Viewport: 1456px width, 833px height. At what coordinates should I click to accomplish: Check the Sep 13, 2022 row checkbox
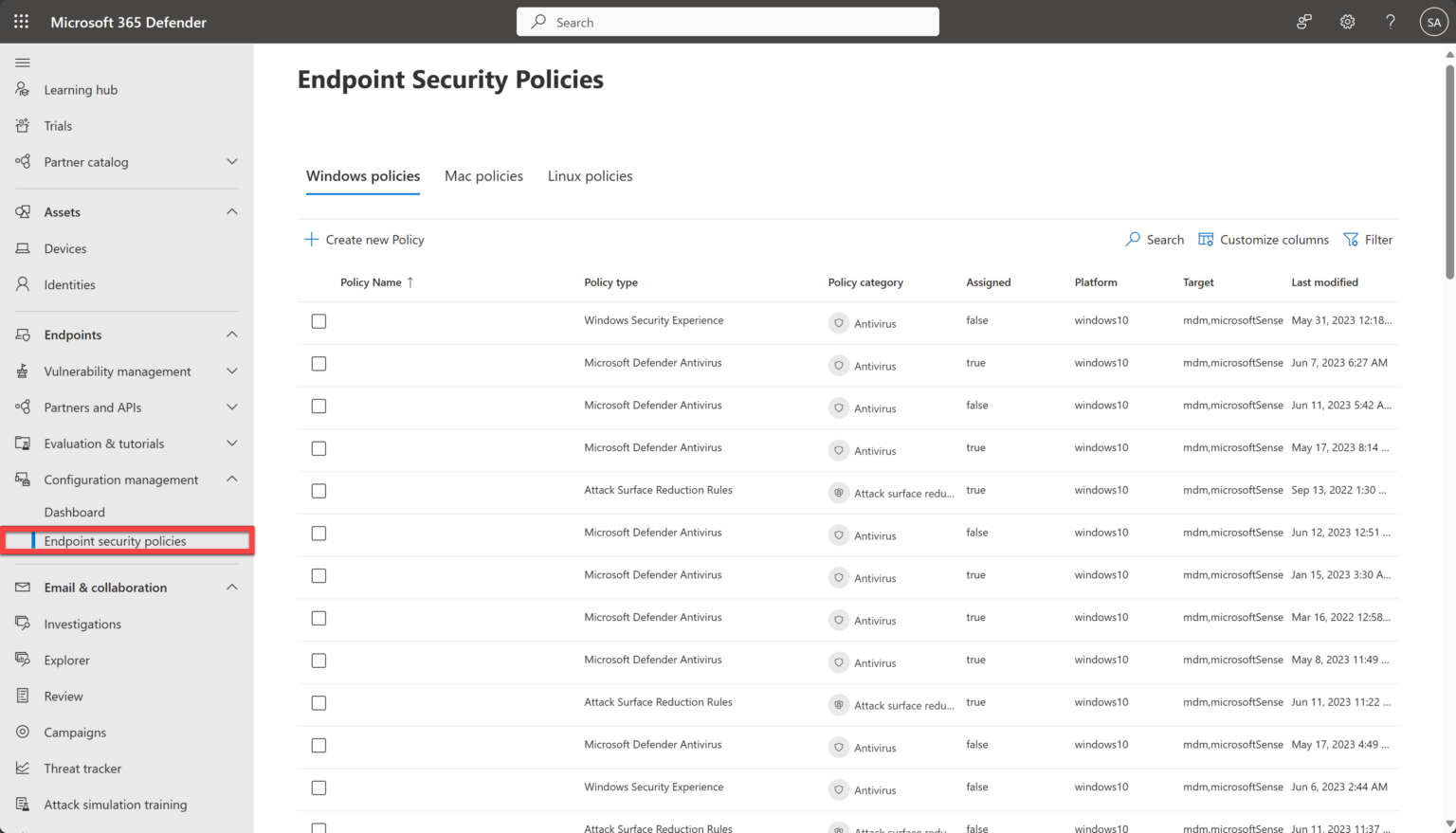(318, 491)
